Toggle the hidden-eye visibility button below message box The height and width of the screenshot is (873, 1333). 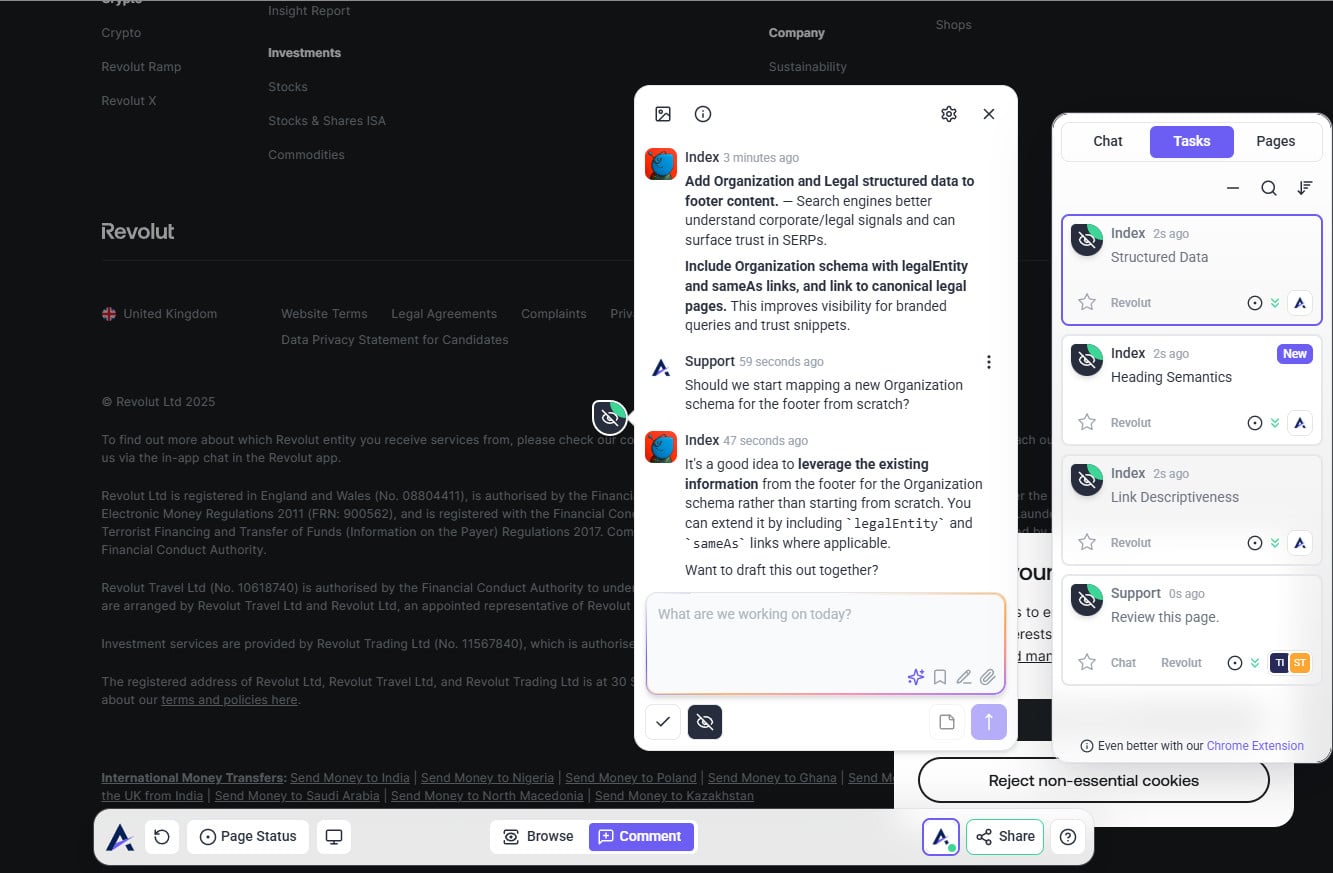(705, 722)
